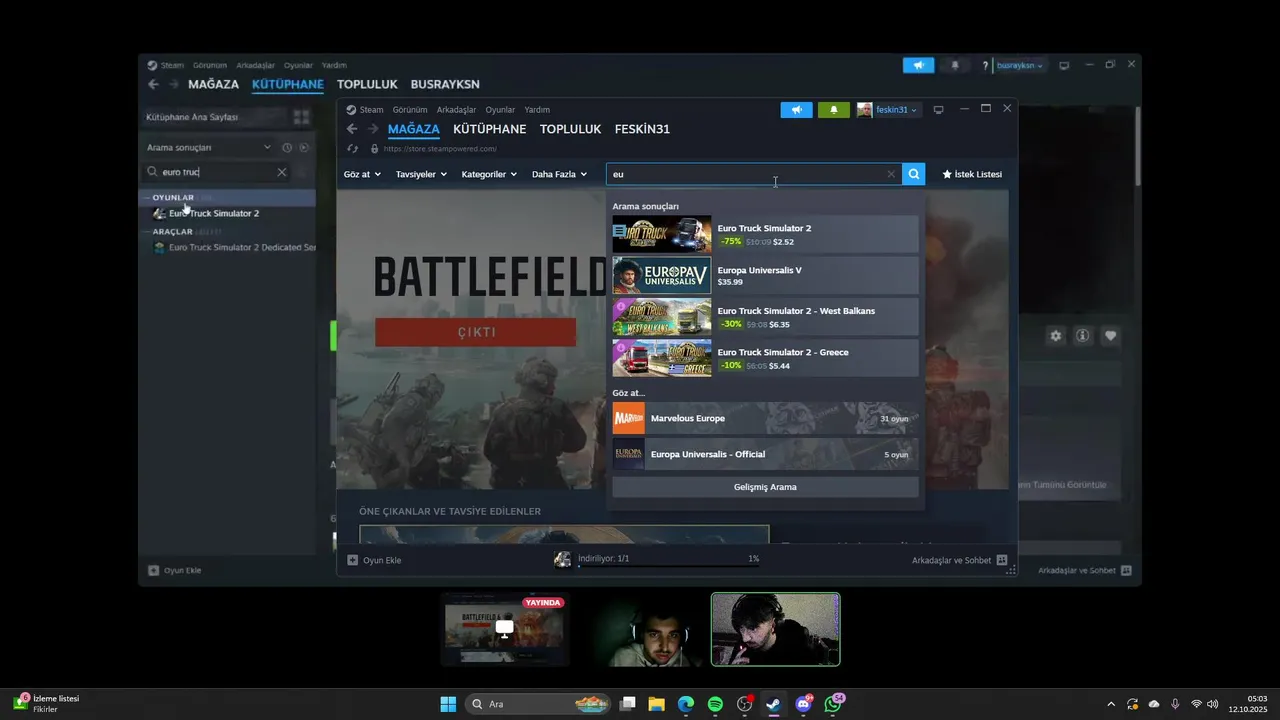Click the ready-to-play filter icon in library
This screenshot has width=1280, height=720.
click(304, 147)
